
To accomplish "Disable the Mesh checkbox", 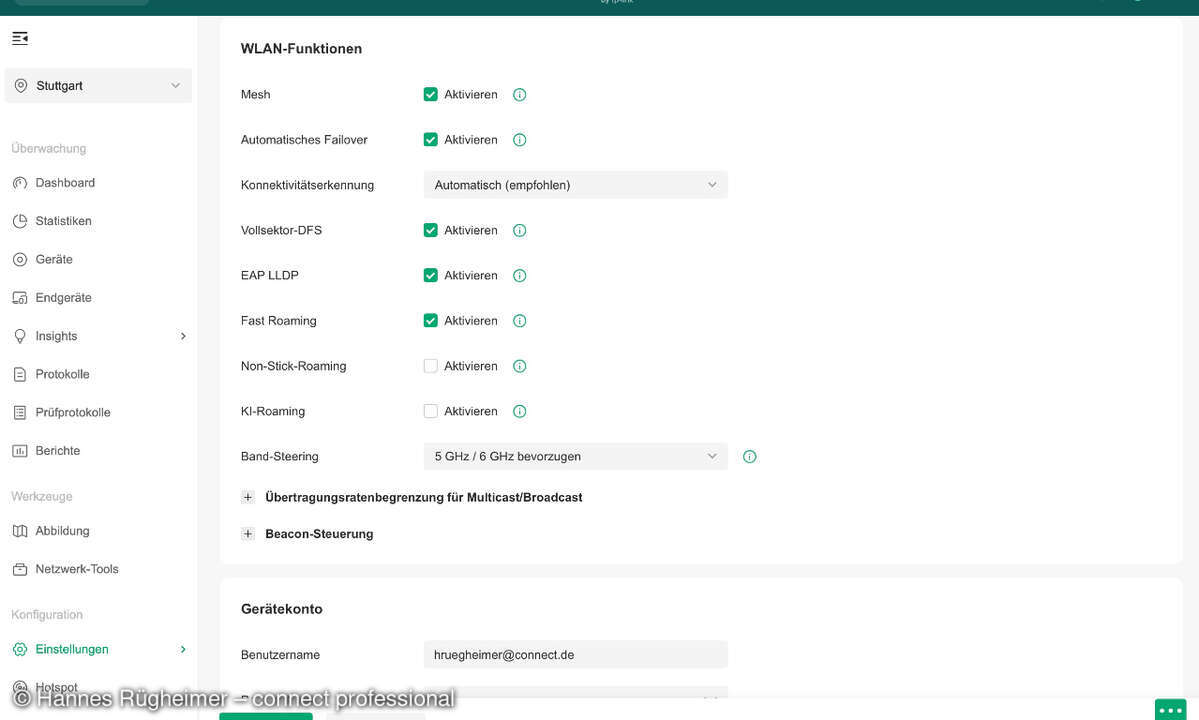I will [x=431, y=94].
